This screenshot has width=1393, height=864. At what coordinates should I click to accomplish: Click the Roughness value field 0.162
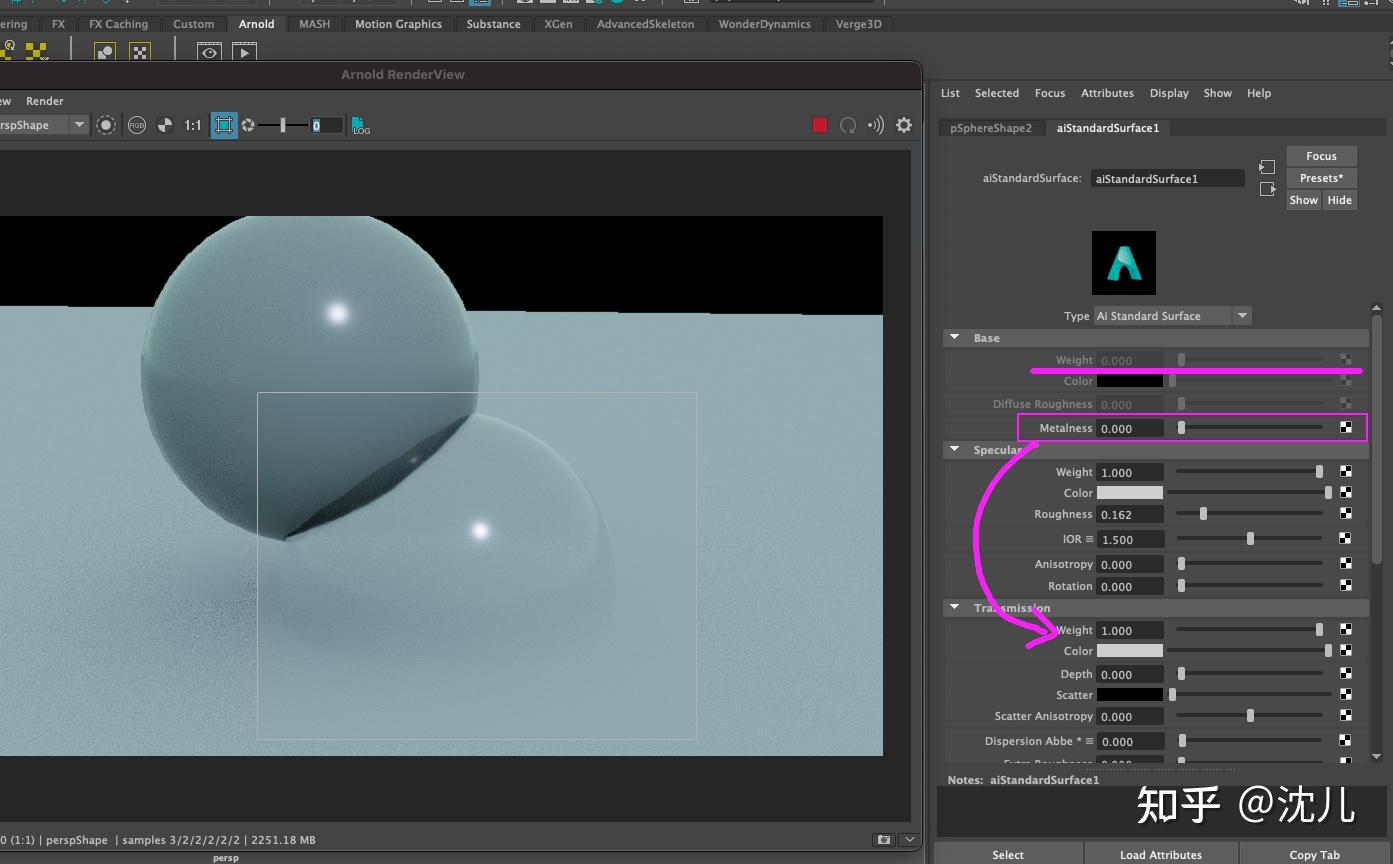[1130, 514]
